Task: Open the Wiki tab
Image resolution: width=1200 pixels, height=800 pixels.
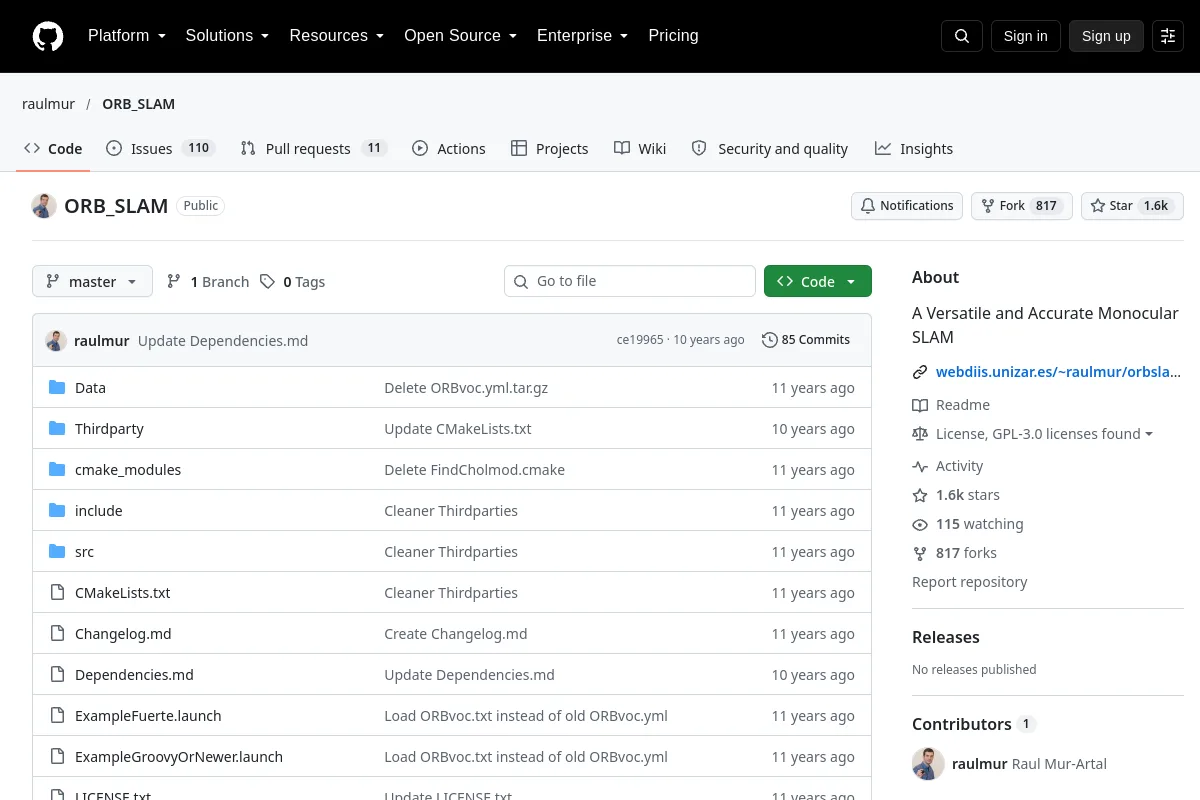Action: pos(640,149)
